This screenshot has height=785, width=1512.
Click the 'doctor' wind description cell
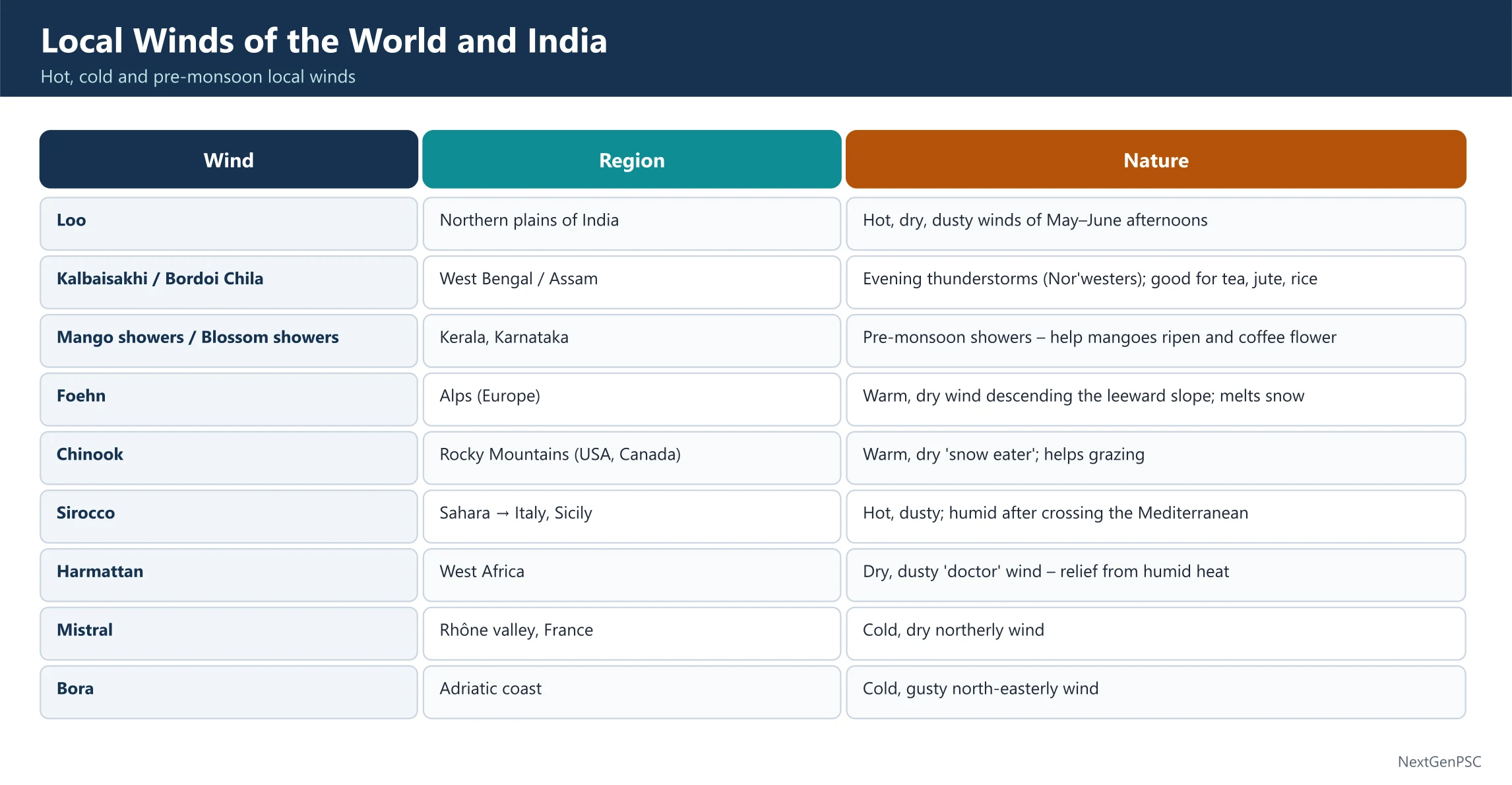[1156, 575]
